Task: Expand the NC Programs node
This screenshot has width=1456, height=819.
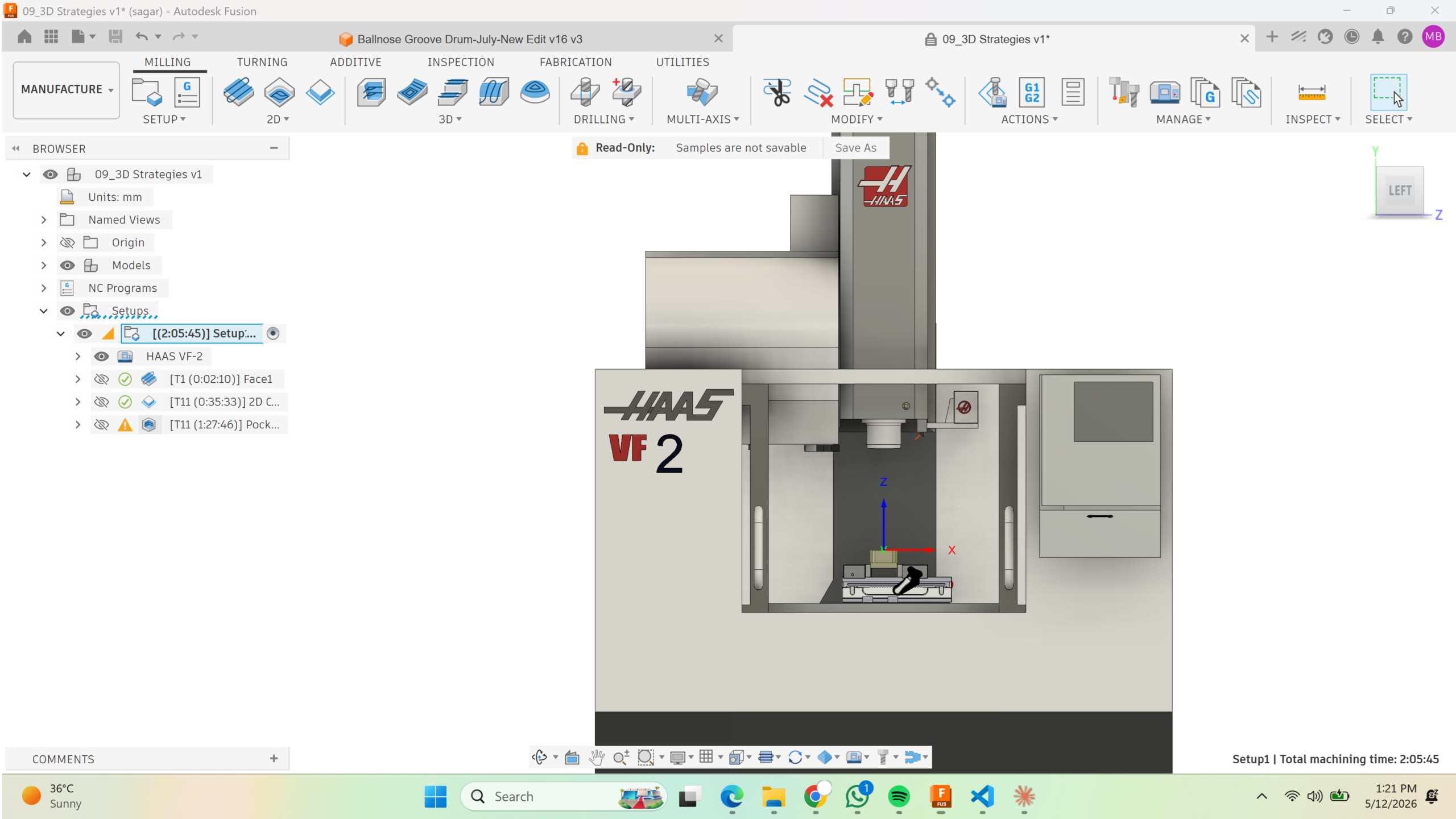Action: [x=44, y=288]
